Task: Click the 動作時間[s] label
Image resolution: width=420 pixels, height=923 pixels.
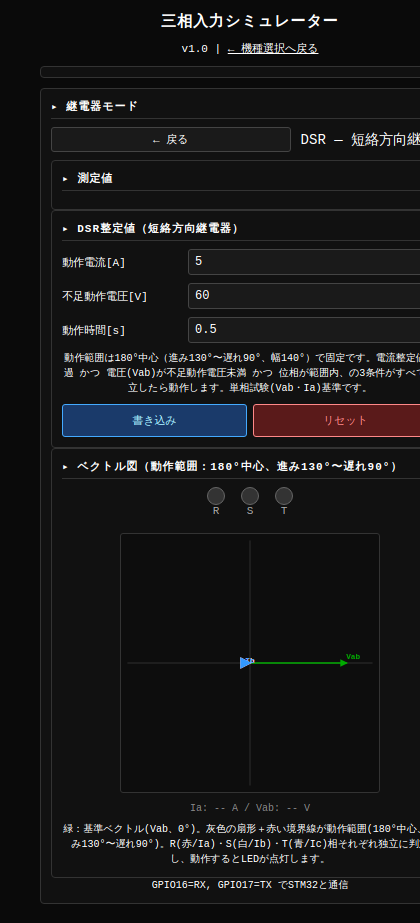Action: pos(94,331)
